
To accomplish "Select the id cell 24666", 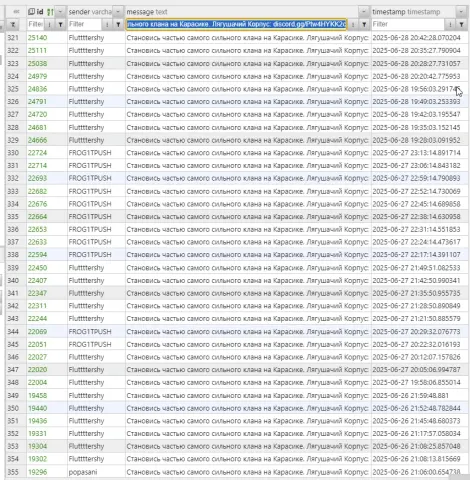I will [47, 140].
